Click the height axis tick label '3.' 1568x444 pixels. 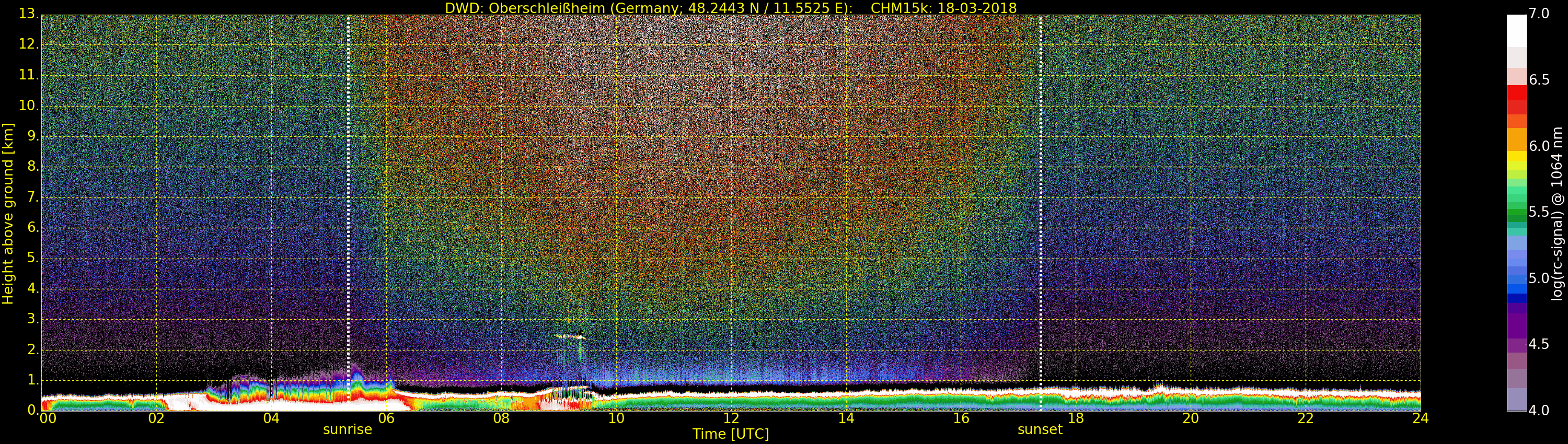[x=33, y=318]
